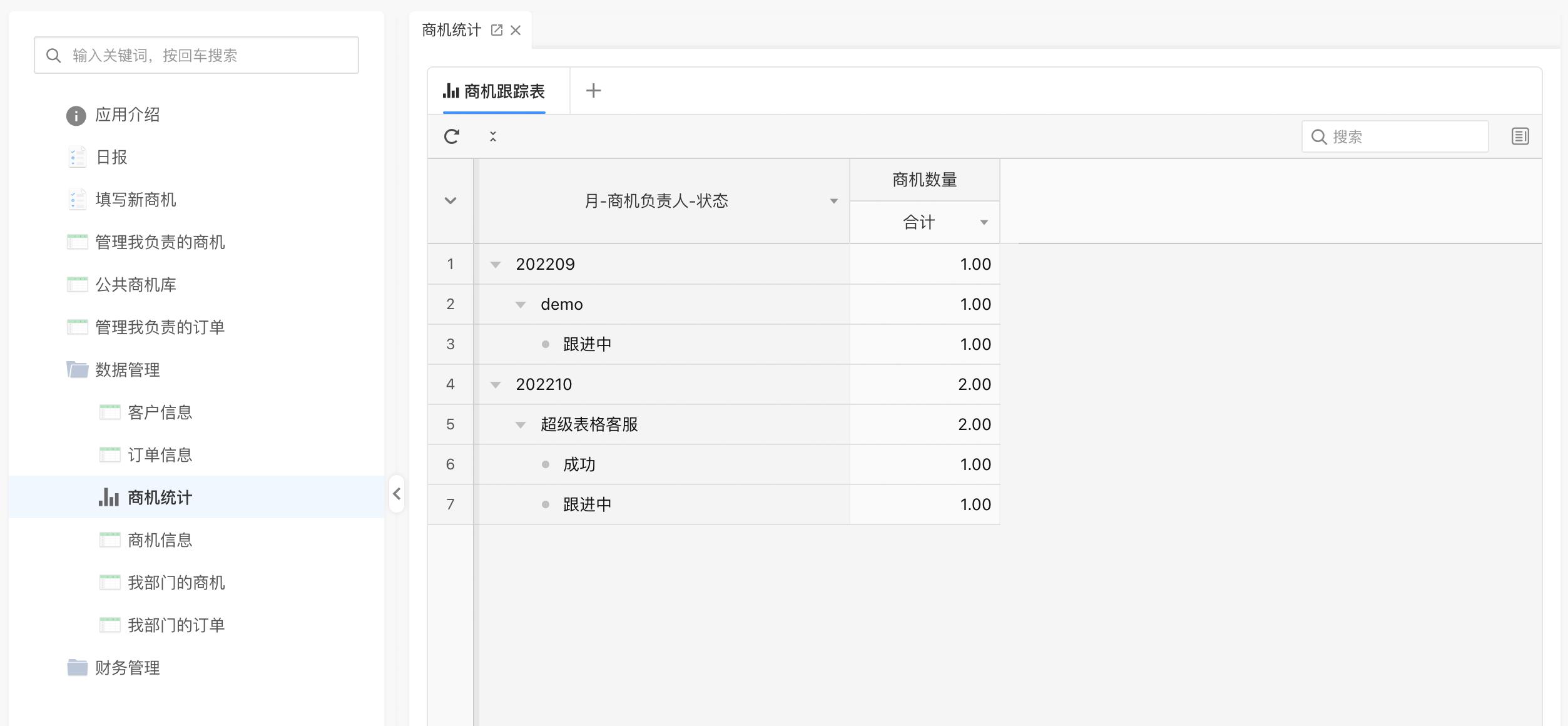This screenshot has width=1568, height=726.
Task: Collapse the demo sub-group
Action: [521, 305]
